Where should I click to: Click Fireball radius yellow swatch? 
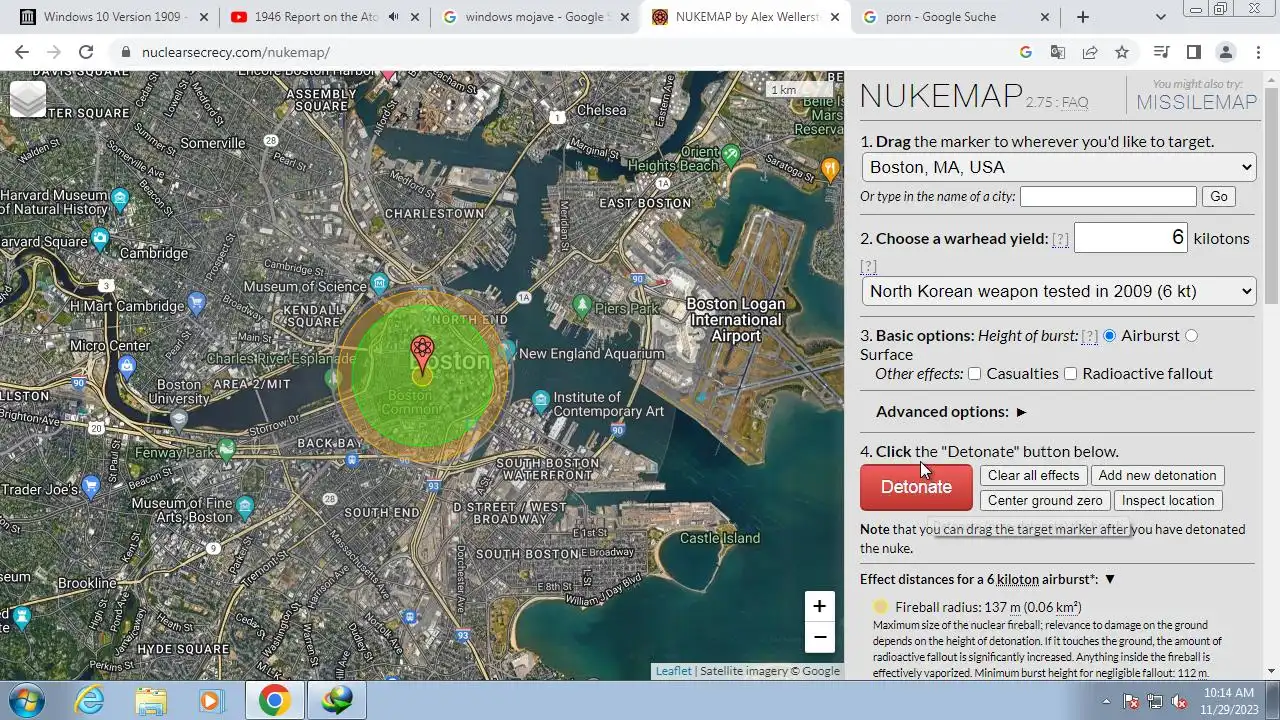pyautogui.click(x=880, y=606)
